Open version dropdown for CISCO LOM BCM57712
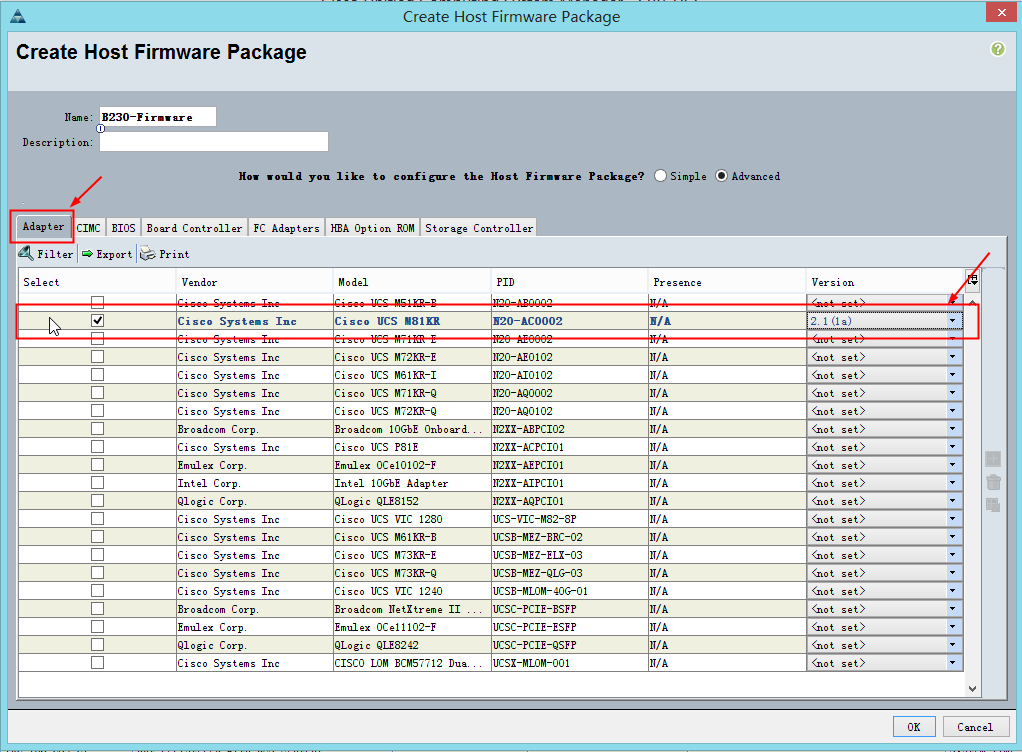Screen dimensions: 1022x752 (x=952, y=663)
